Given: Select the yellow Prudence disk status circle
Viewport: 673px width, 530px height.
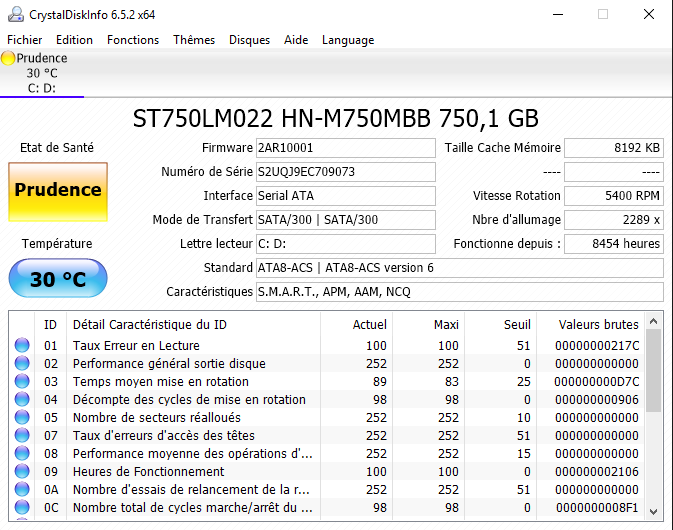Looking at the screenshot, I should (8, 58).
